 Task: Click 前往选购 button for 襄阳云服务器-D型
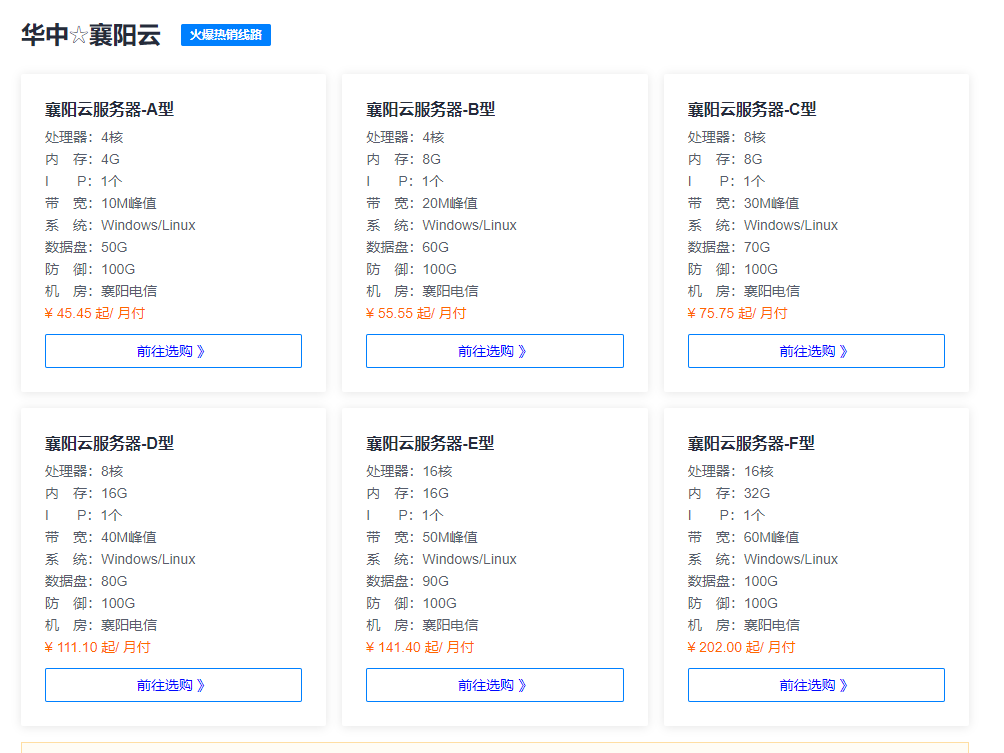(x=173, y=685)
